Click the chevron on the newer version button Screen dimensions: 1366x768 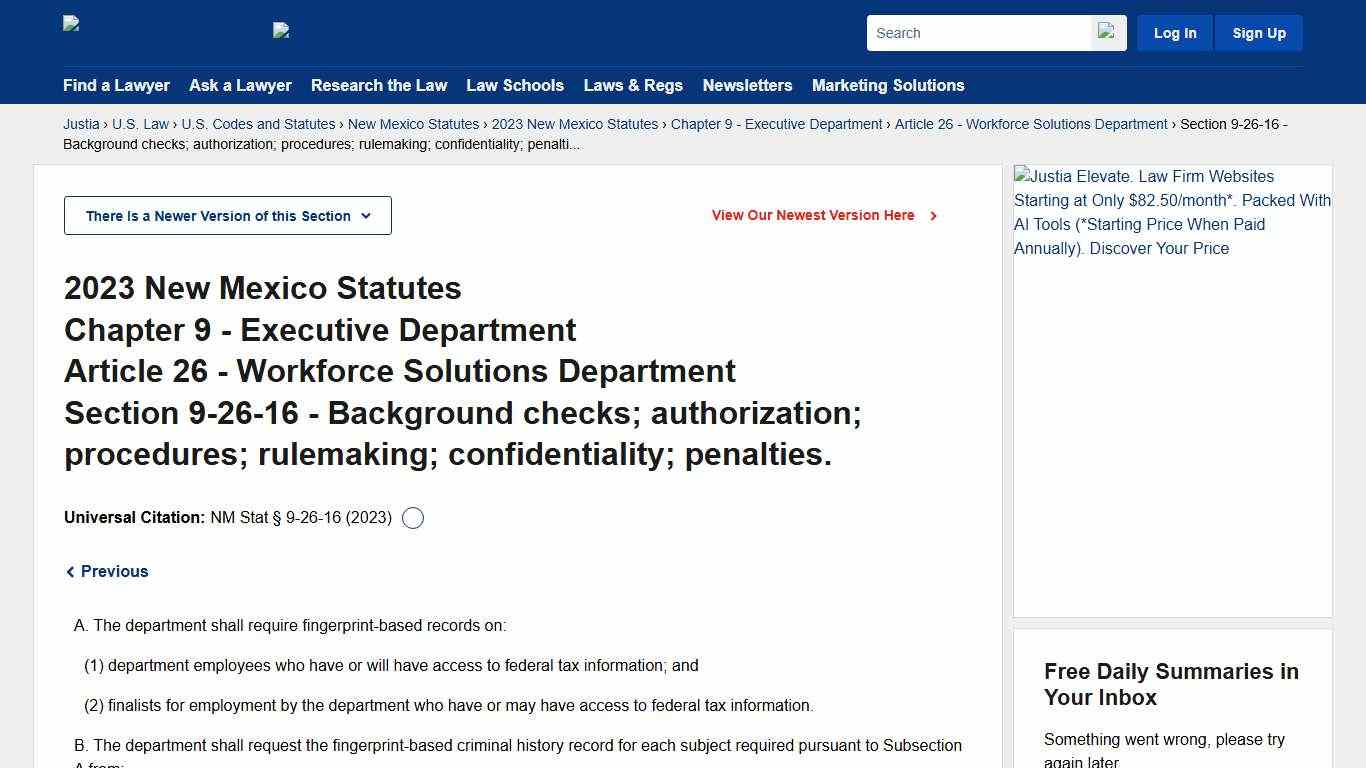coord(366,215)
